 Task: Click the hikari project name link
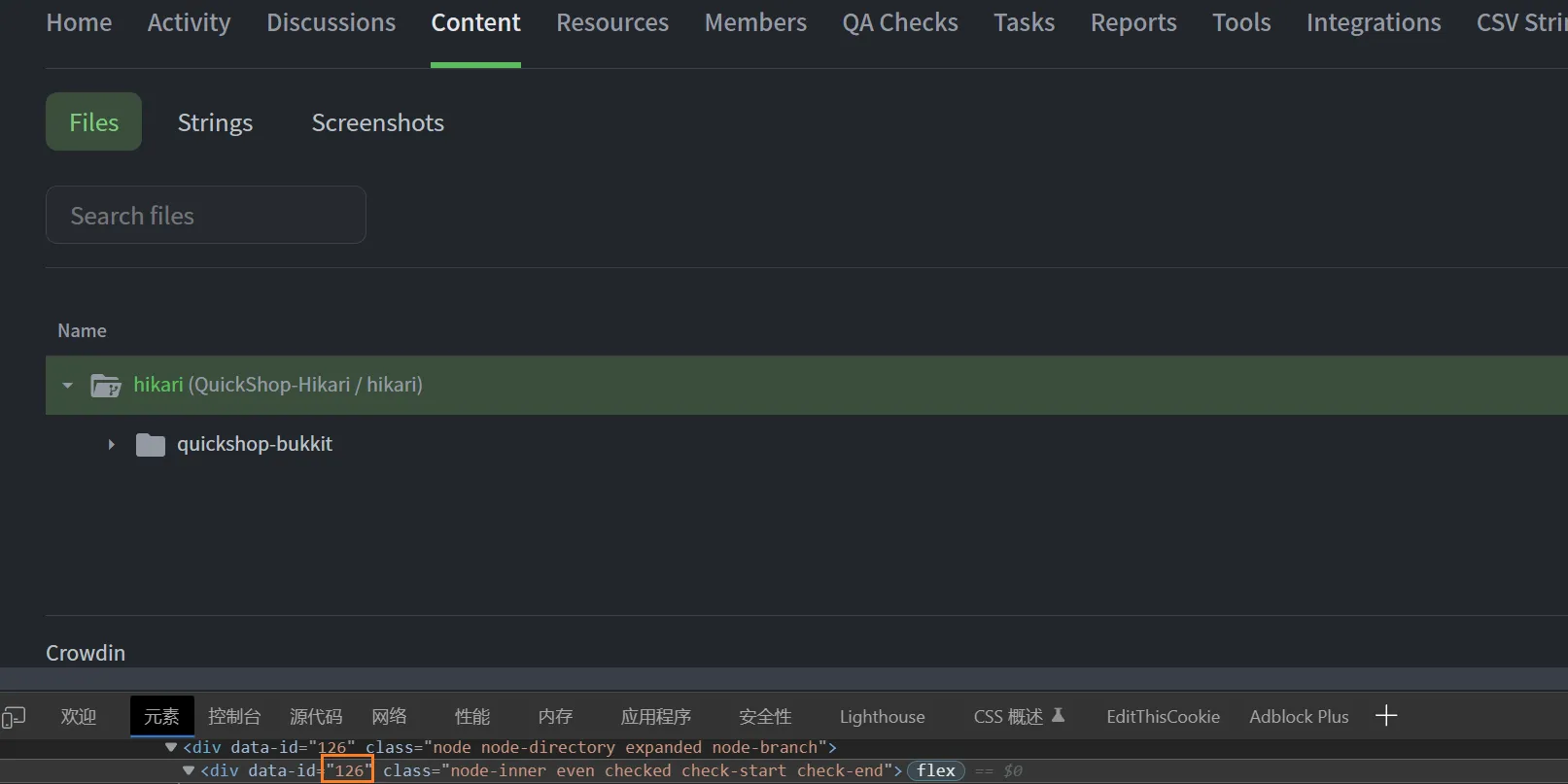[x=158, y=385]
